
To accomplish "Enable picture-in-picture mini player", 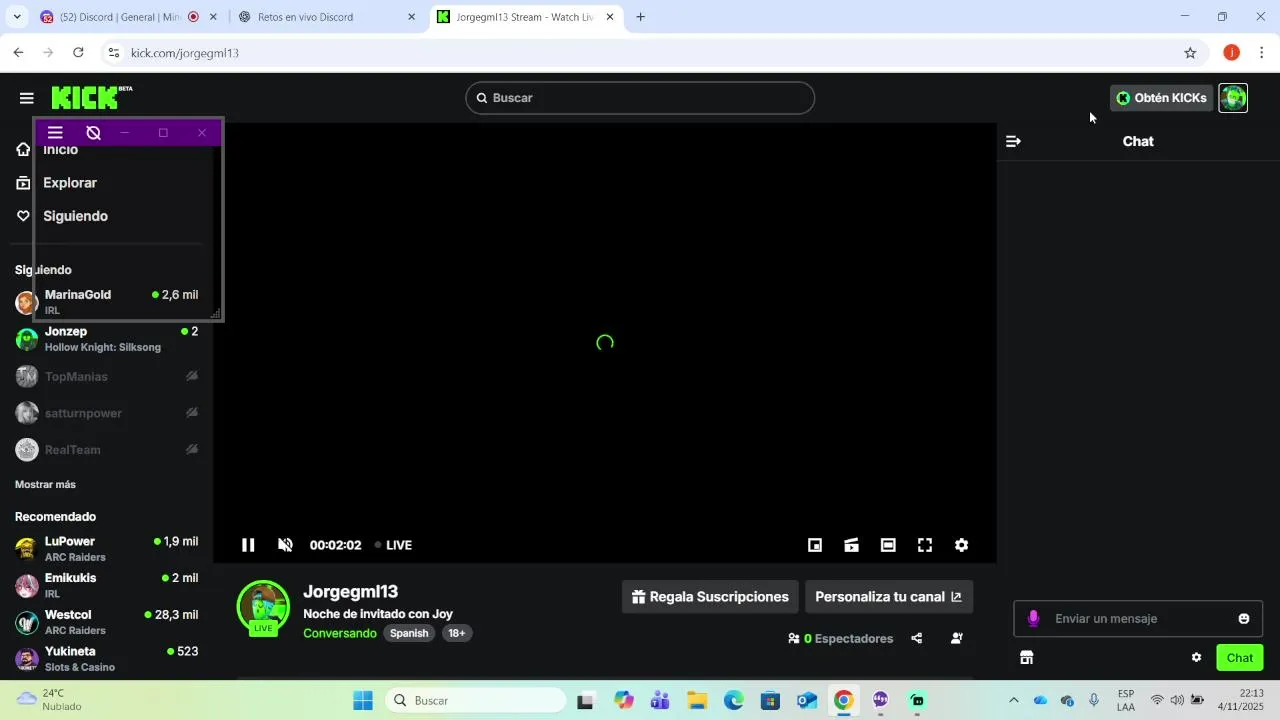I will 815,545.
